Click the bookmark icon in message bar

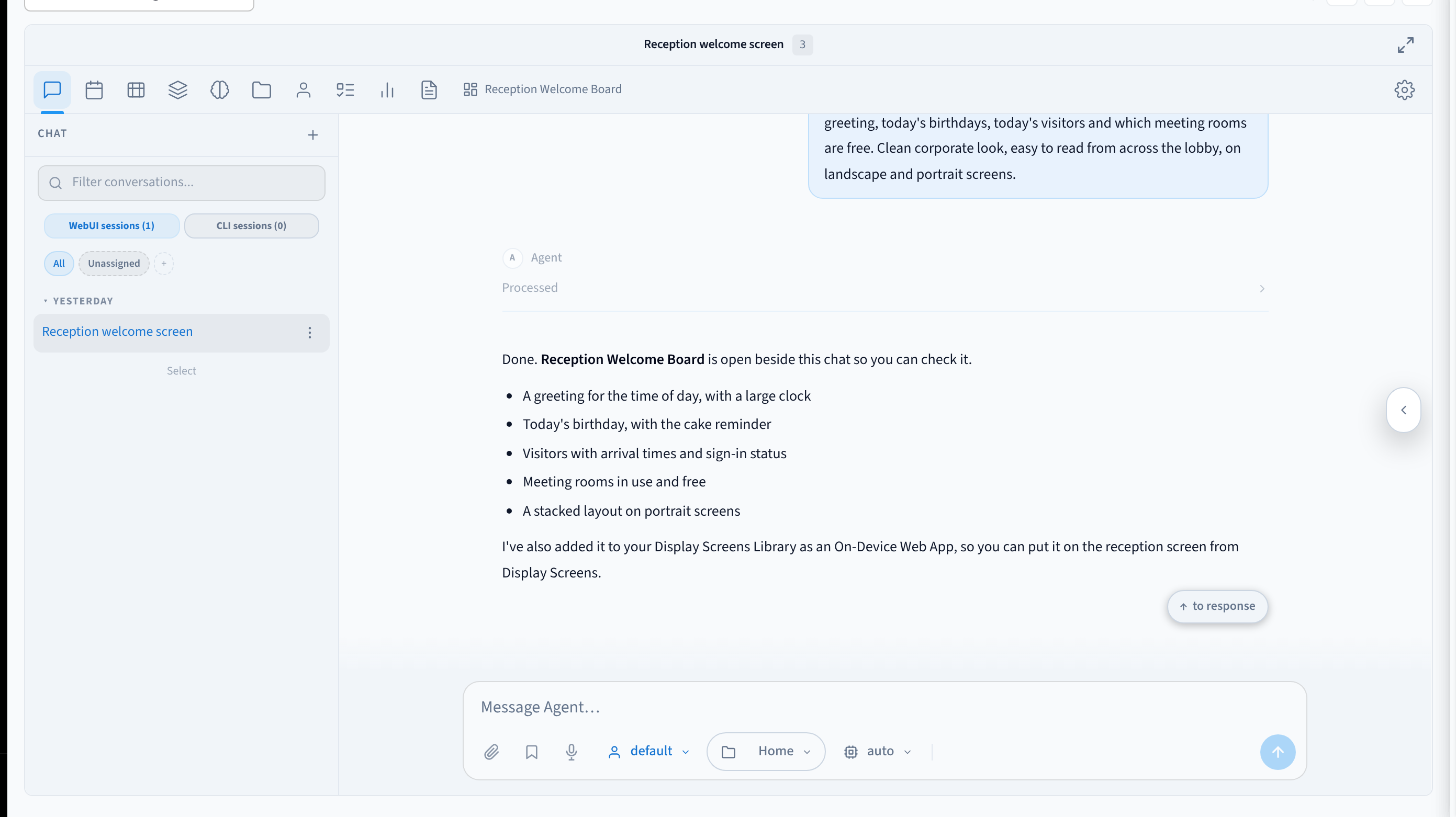(531, 752)
